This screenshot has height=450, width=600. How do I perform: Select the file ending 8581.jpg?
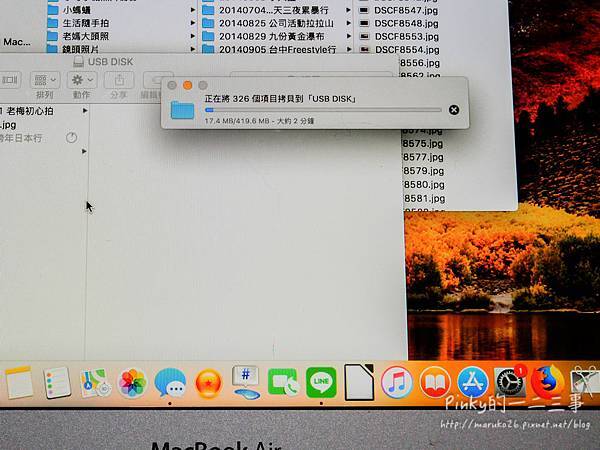tap(424, 198)
